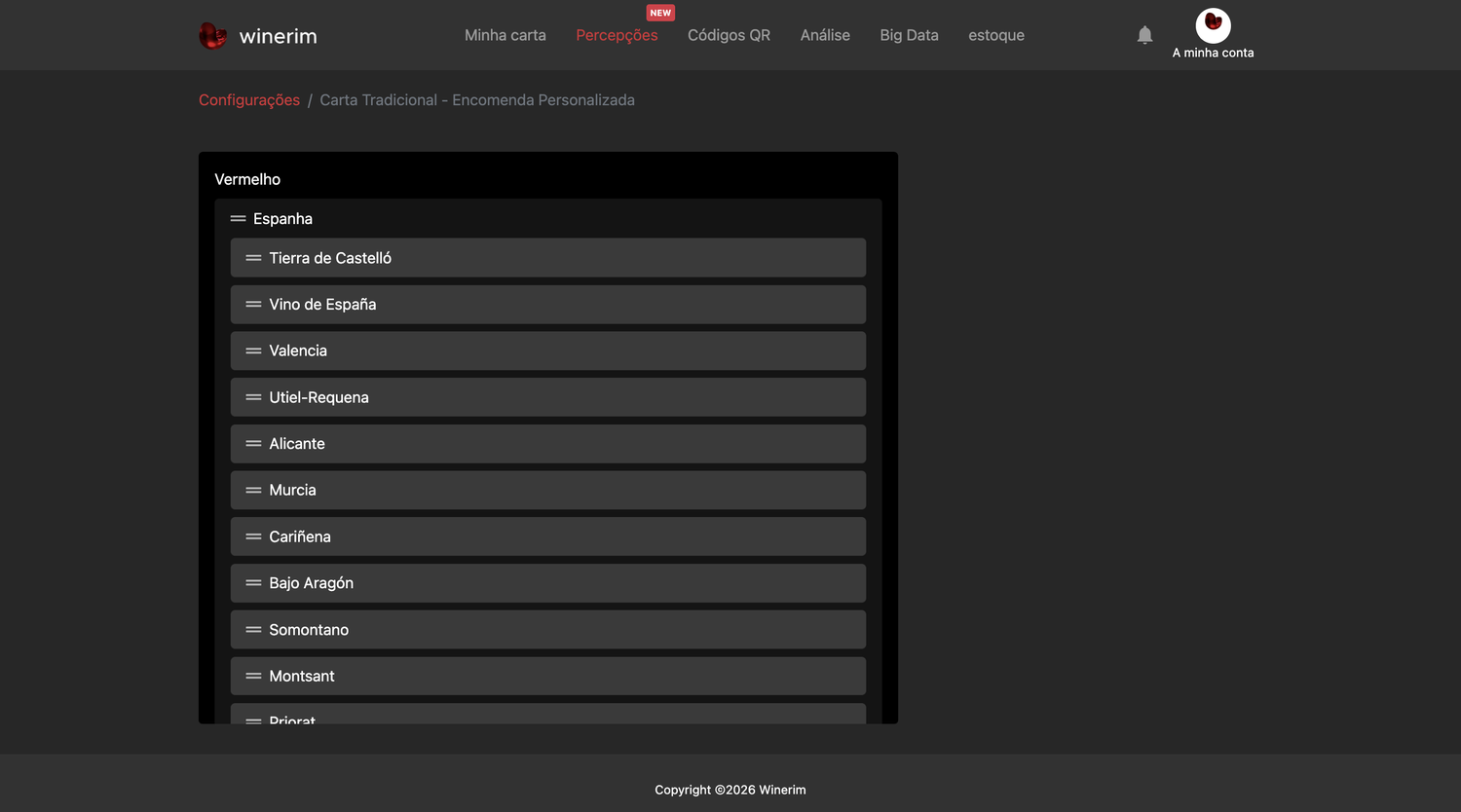Click the Alicante drag handle icon
1461x812 pixels.
(x=253, y=444)
